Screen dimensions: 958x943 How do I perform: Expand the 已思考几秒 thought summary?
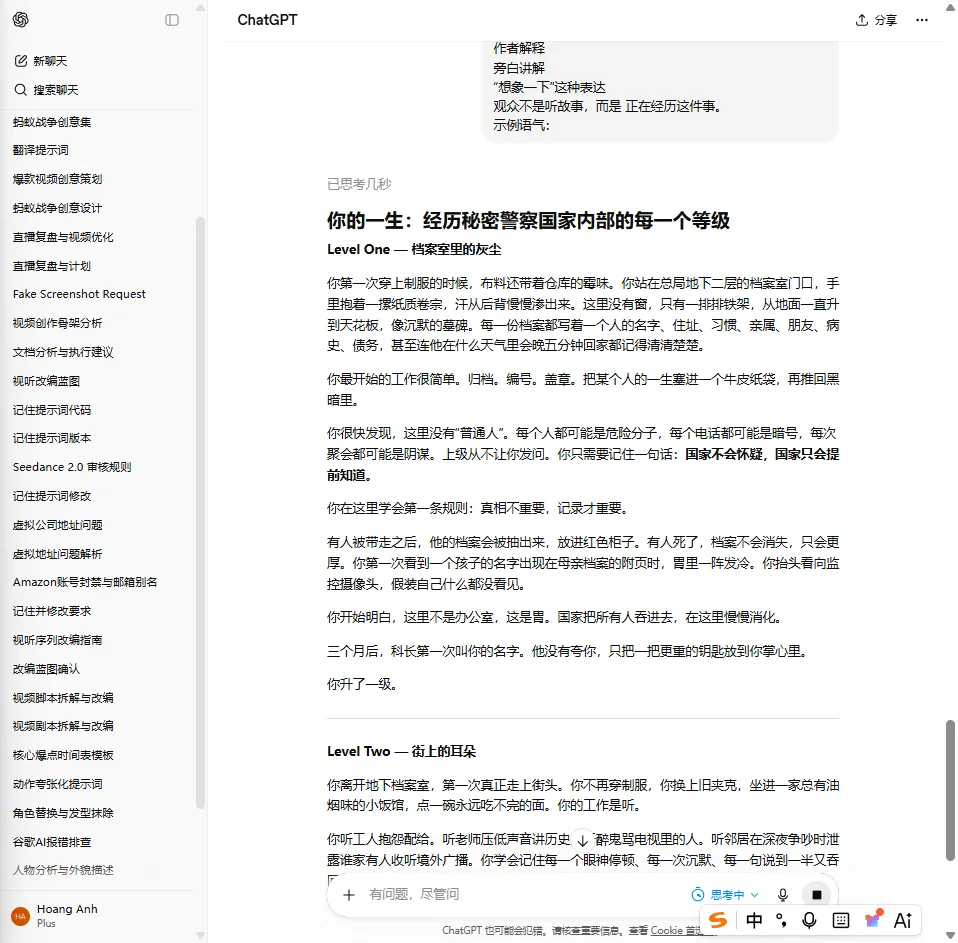[359, 184]
